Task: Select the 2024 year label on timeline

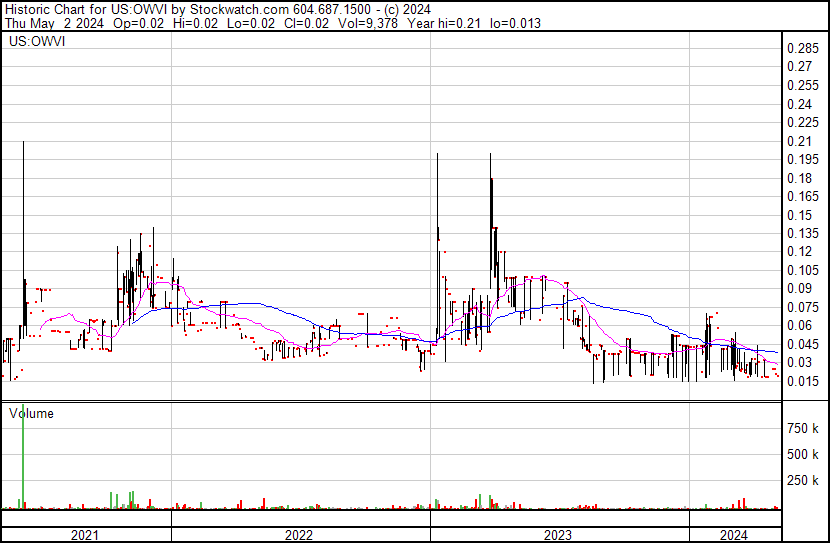Action: pos(734,535)
